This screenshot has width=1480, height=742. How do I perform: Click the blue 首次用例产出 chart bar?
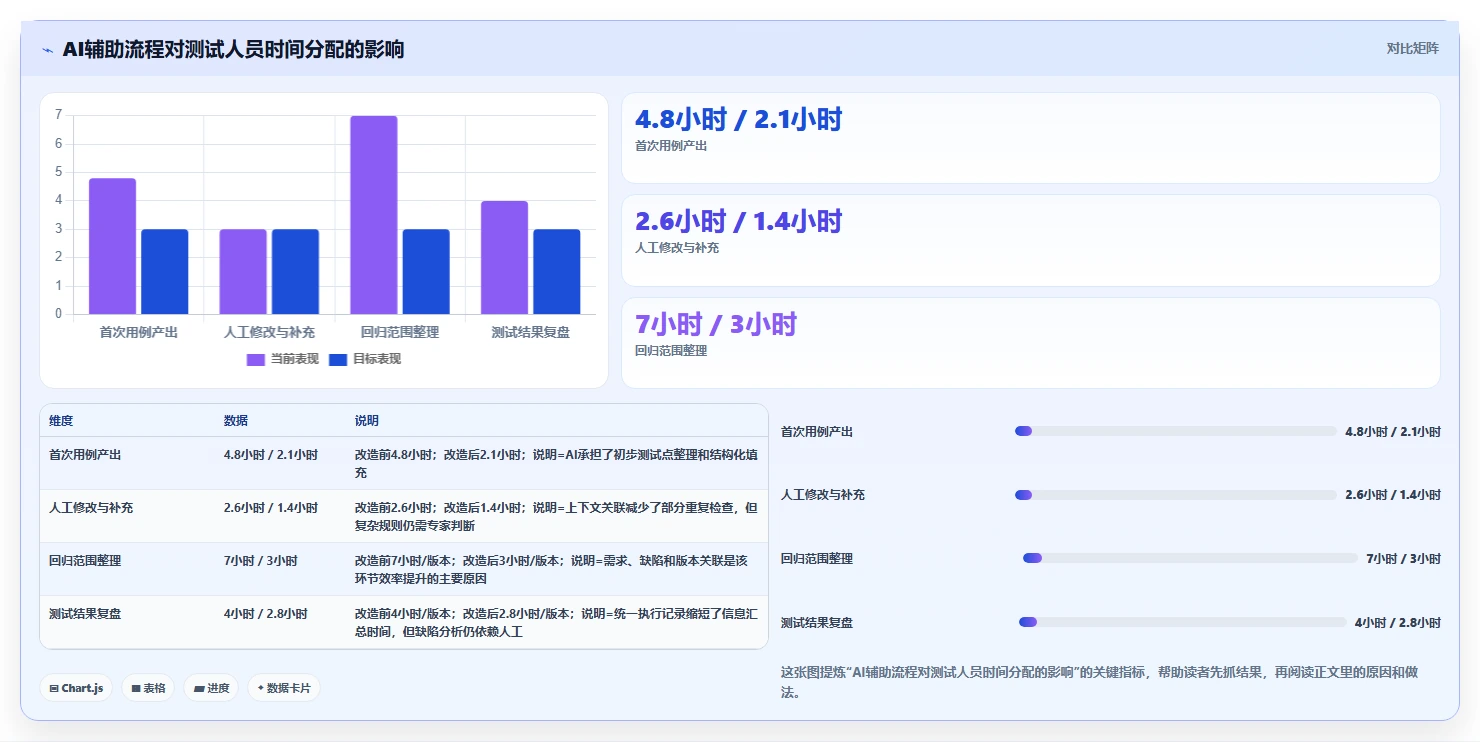(164, 272)
